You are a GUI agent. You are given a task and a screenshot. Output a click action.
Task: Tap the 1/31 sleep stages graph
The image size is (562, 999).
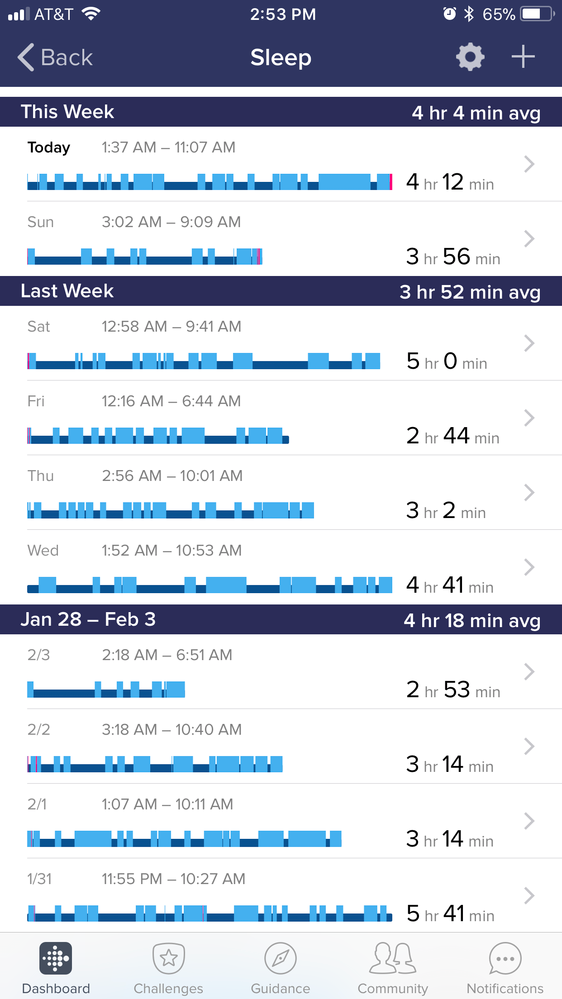(210, 914)
